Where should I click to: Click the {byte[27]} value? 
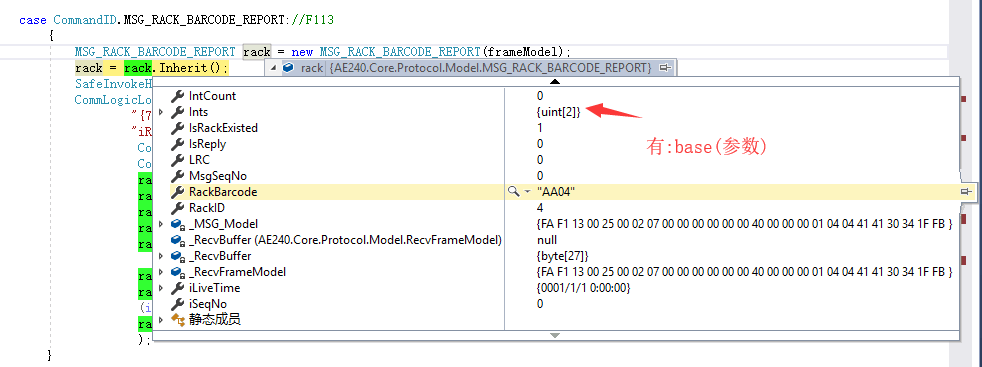(562, 256)
